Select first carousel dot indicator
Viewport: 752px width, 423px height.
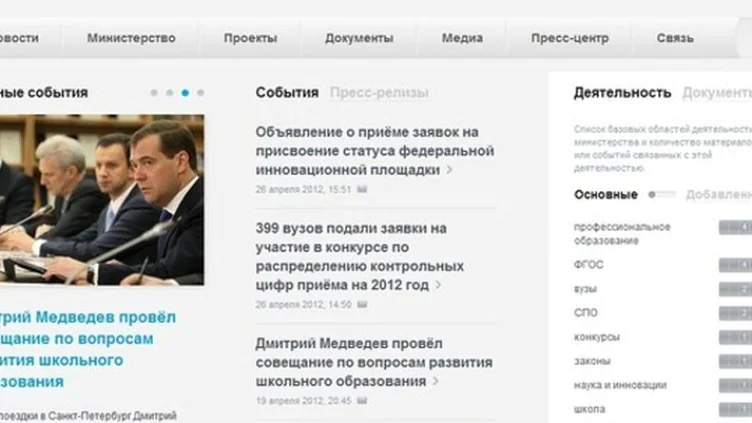(154, 93)
